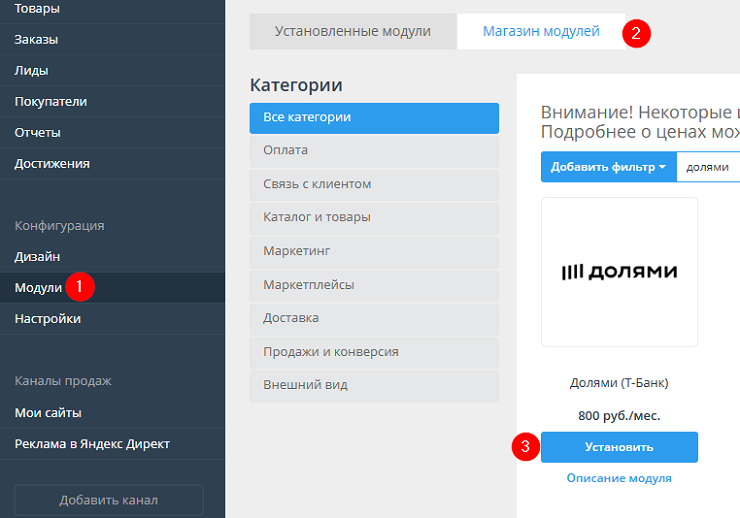The height and width of the screenshot is (518, 740).
Task: Select the Доставка category
Action: (373, 318)
